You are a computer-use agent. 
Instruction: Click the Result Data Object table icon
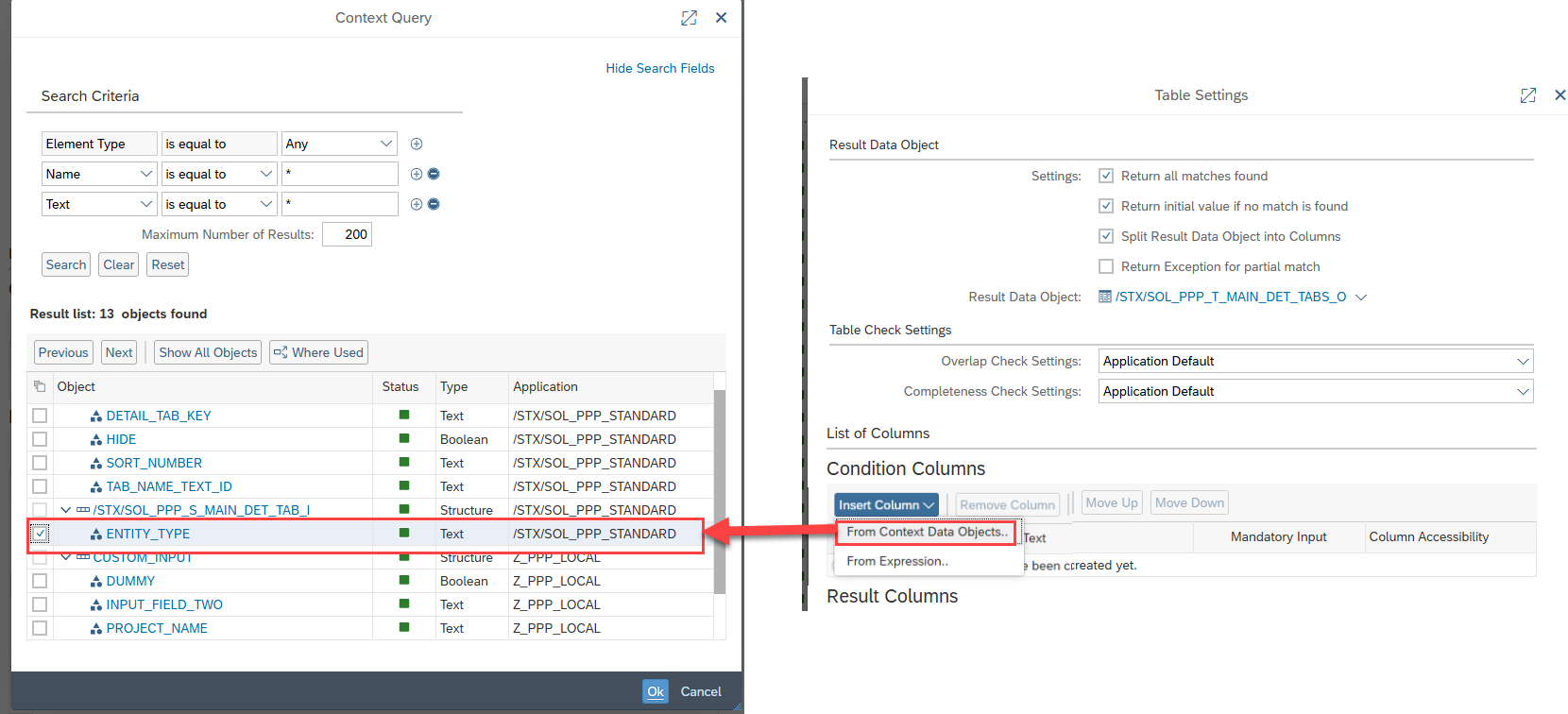[1105, 297]
